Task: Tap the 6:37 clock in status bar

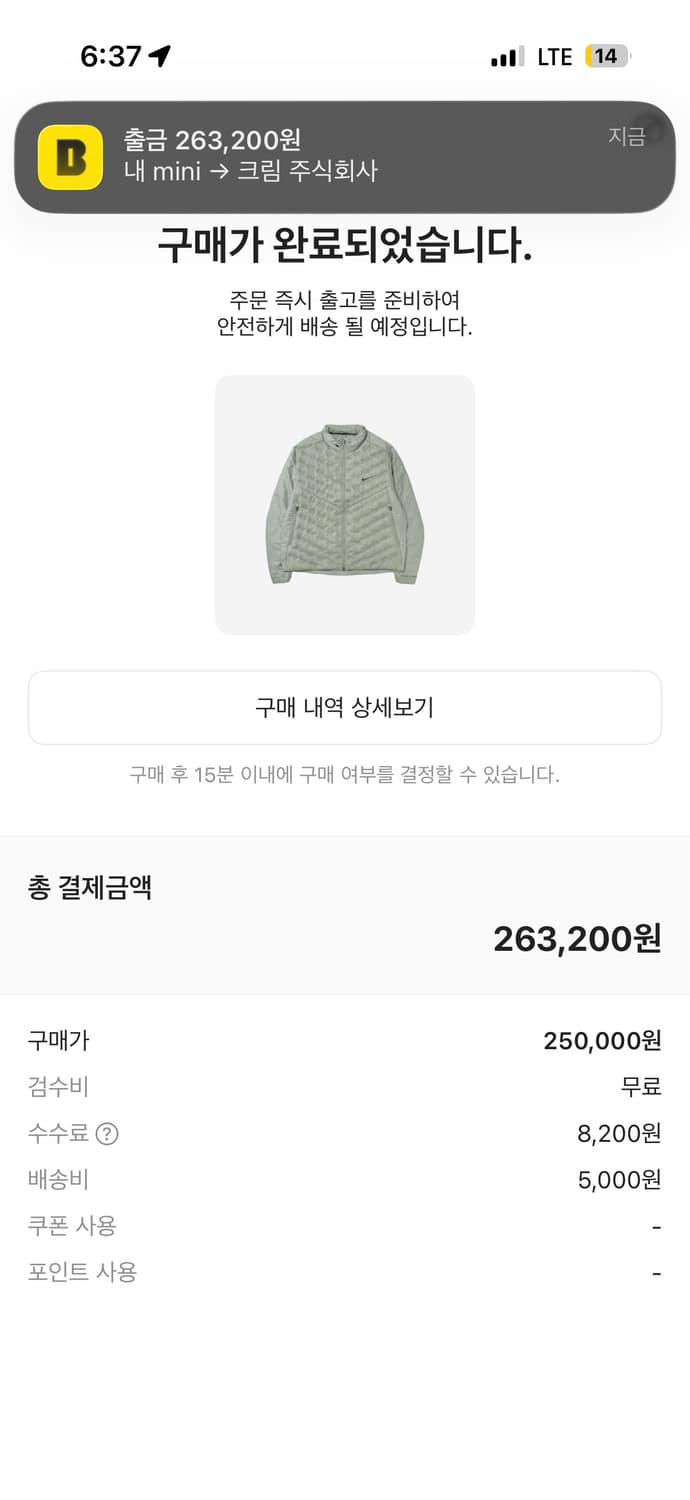Action: (111, 56)
